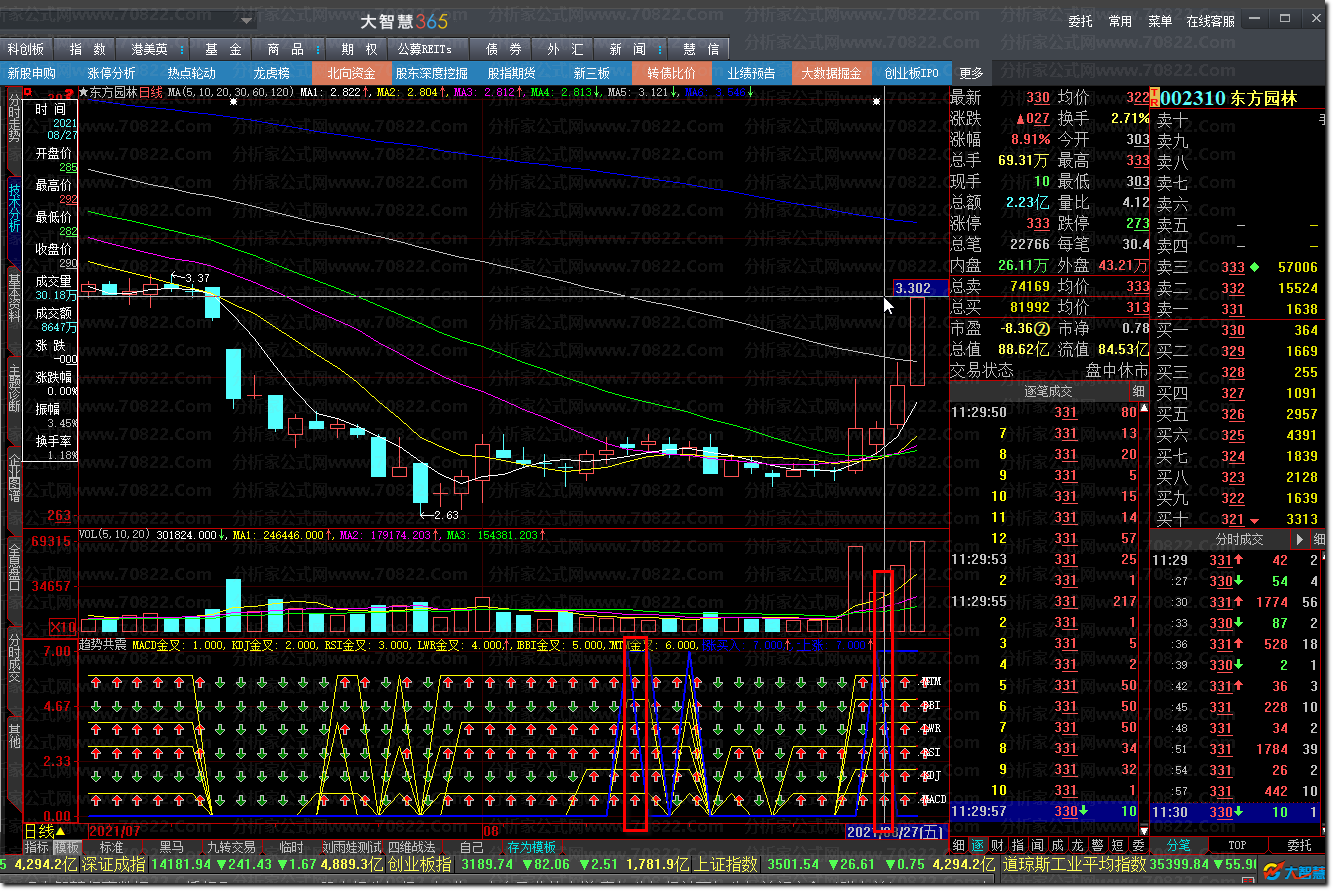Open the 委托 trading entry in title bar

point(1080,21)
